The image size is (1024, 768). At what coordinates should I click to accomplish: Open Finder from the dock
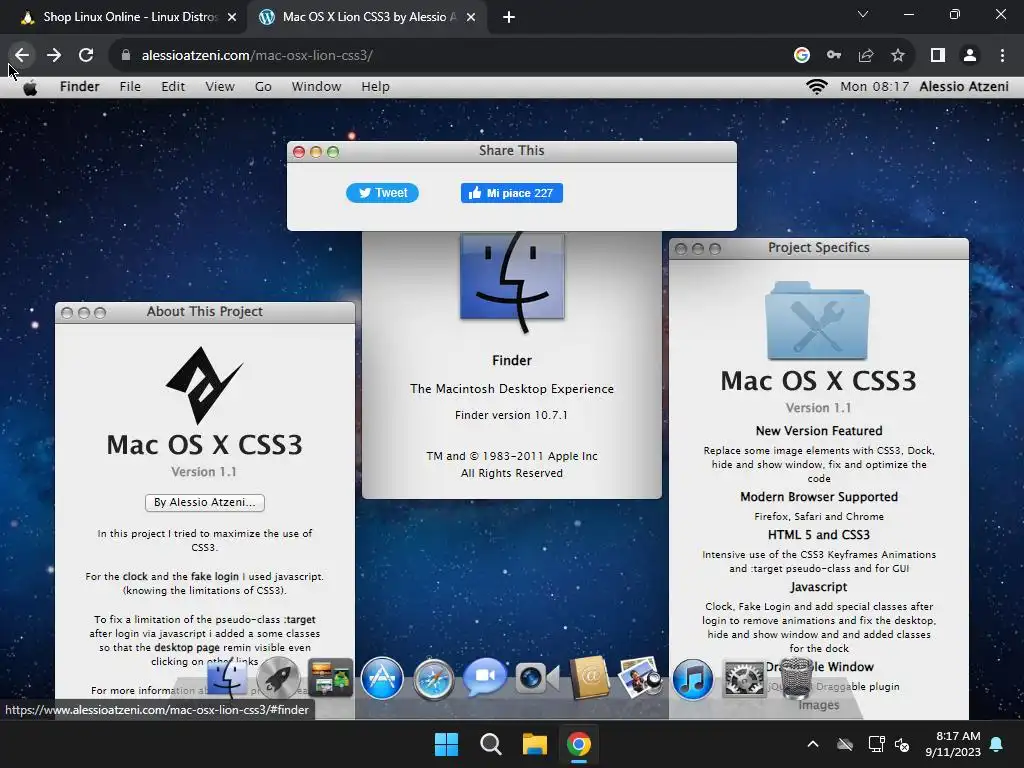tap(227, 679)
